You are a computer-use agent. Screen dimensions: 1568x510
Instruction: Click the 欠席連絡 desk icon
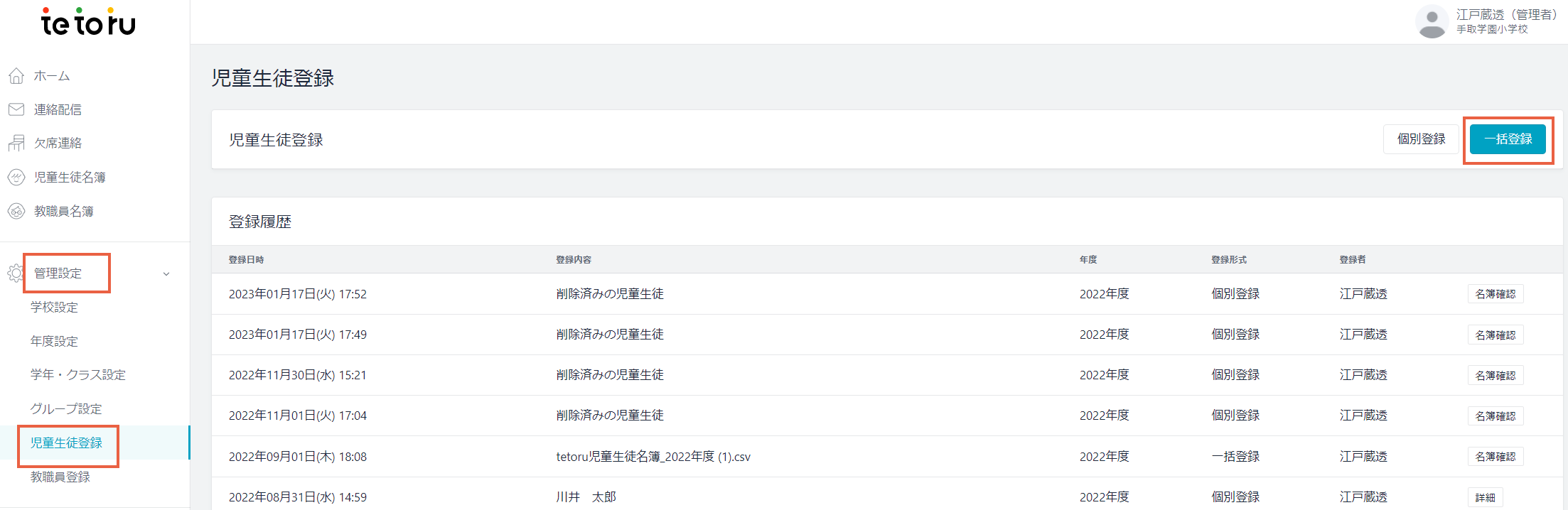pyautogui.click(x=16, y=143)
